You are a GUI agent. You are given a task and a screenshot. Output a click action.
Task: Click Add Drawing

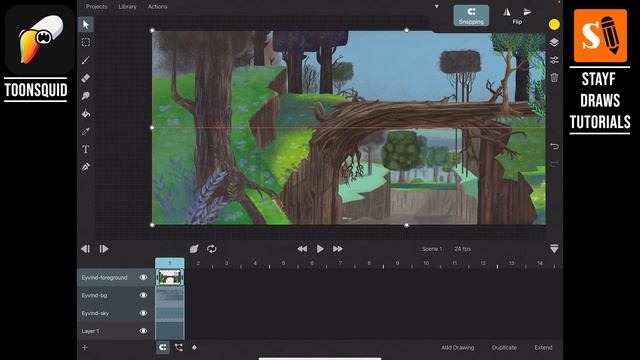tap(458, 347)
